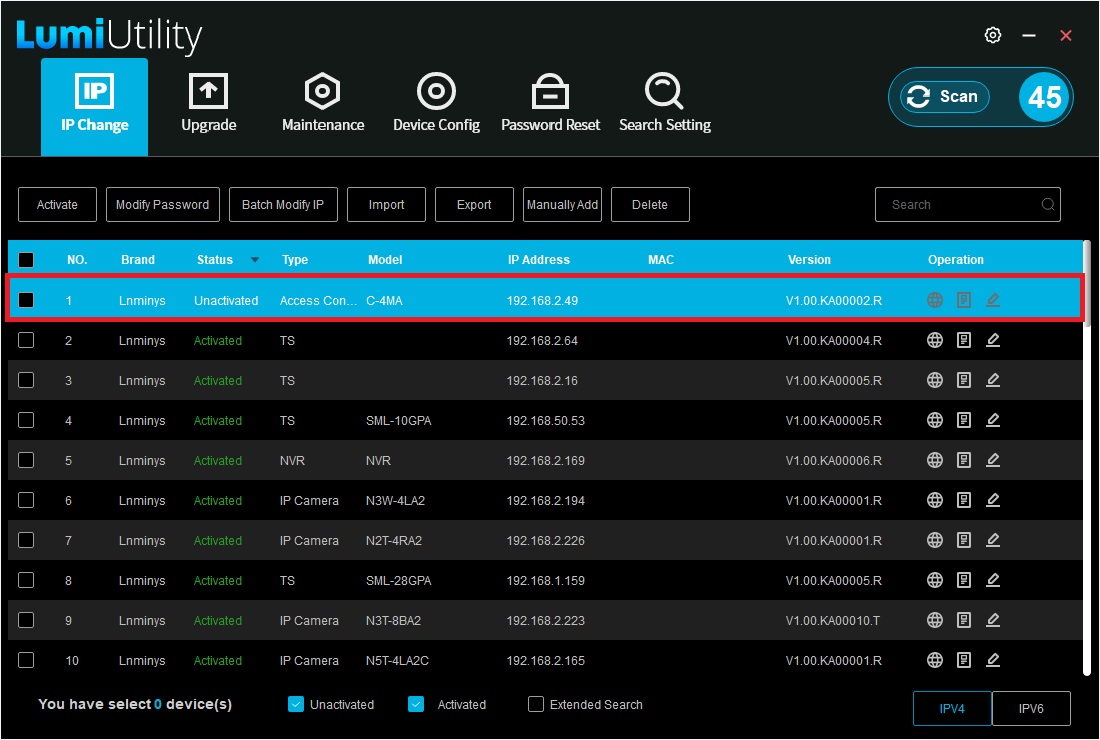Image resolution: width=1100 pixels, height=740 pixels.
Task: Go to the Device Config tab
Action: coord(436,103)
